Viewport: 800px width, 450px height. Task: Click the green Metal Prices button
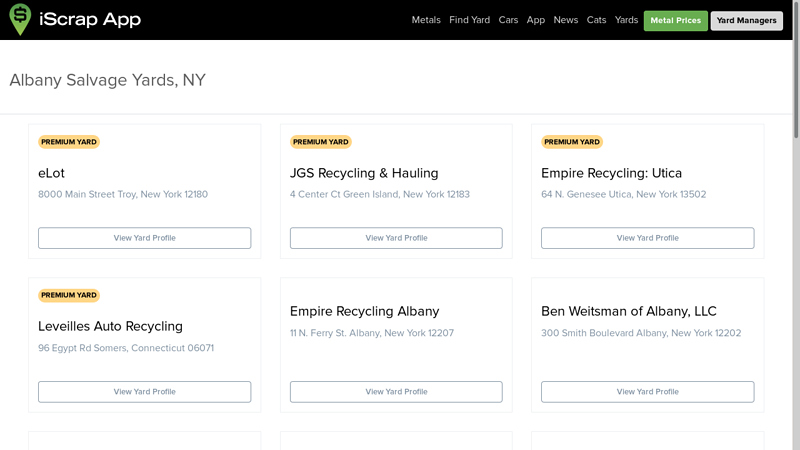click(675, 20)
